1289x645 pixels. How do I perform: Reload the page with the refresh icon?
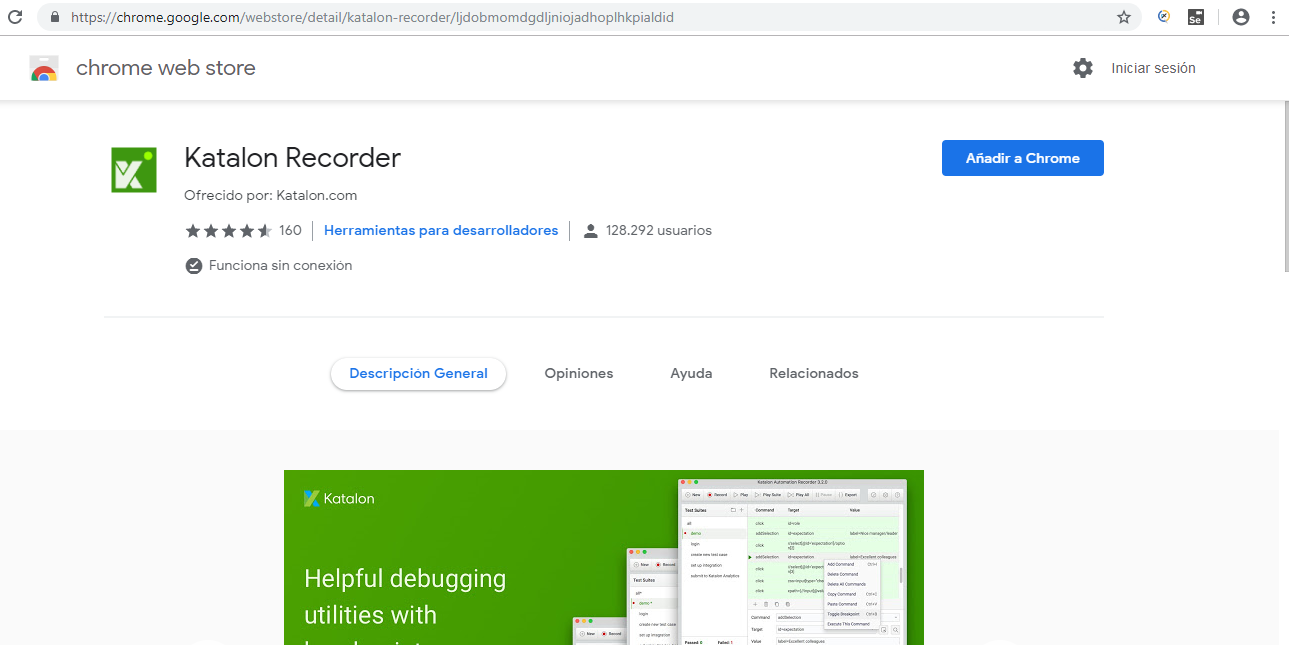15,17
